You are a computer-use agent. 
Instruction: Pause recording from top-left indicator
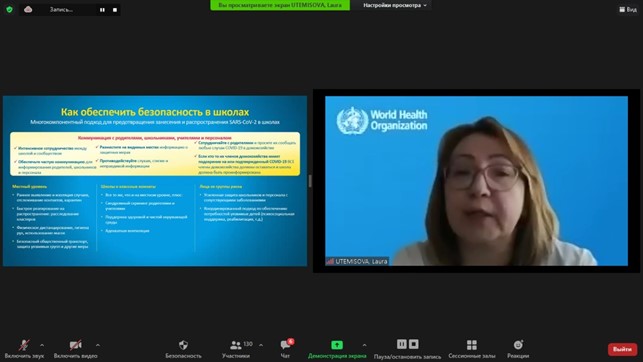click(x=102, y=10)
